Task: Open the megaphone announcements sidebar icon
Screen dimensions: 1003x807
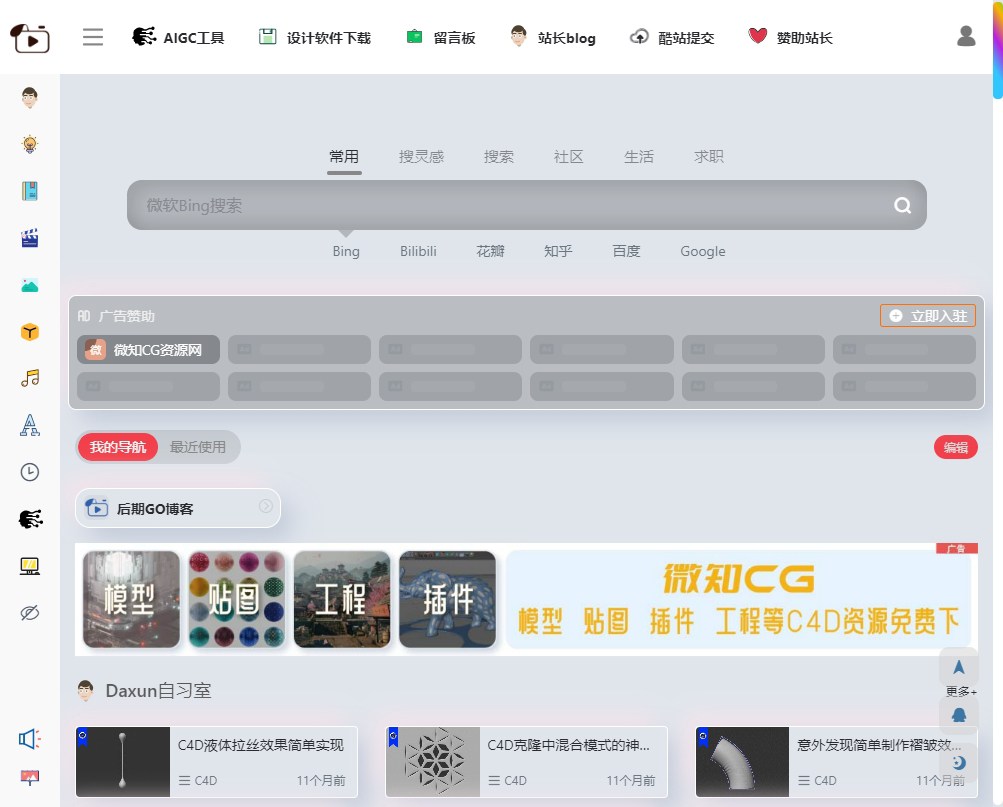Action: coord(29,739)
